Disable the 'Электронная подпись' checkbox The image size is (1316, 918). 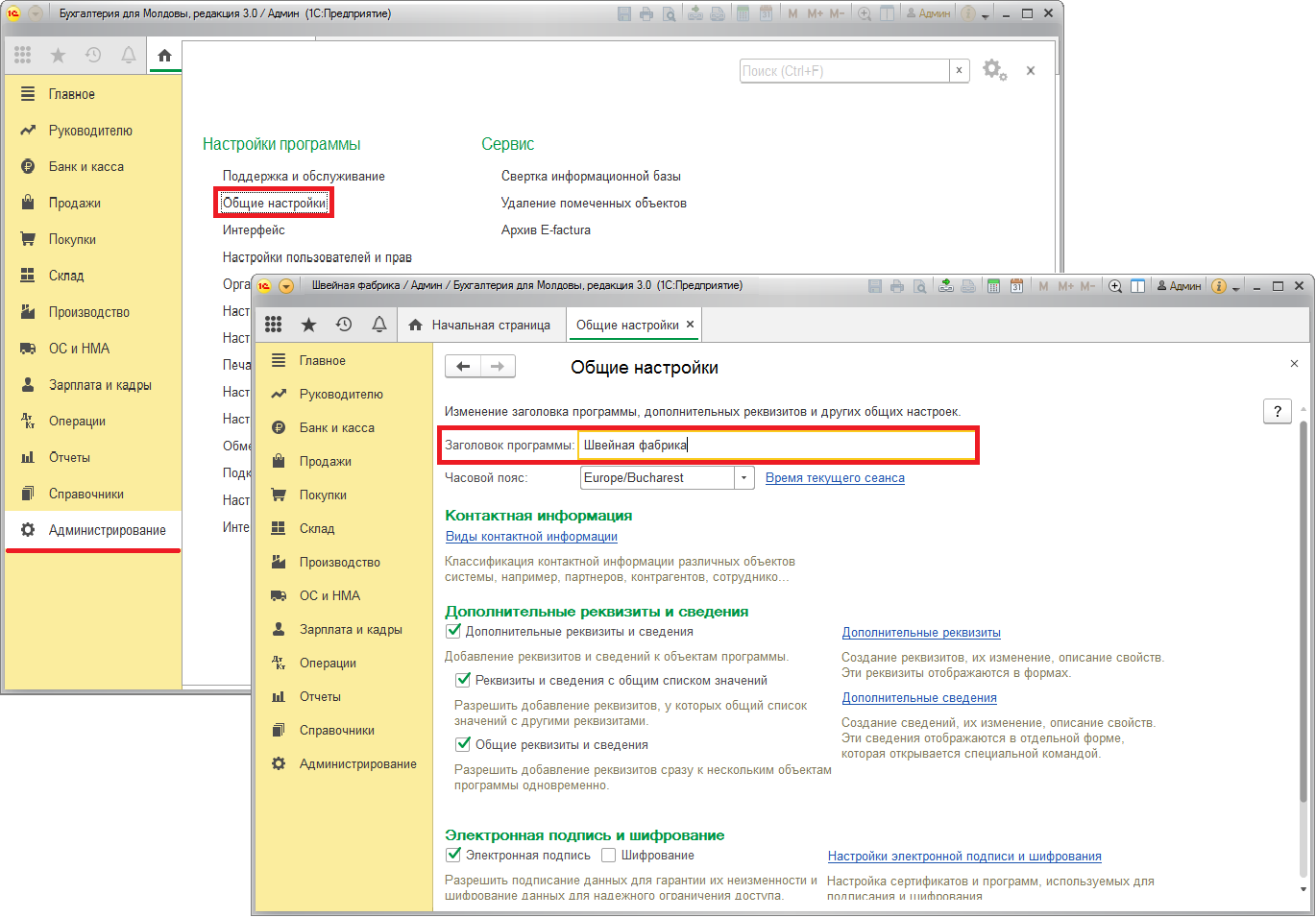click(x=453, y=856)
